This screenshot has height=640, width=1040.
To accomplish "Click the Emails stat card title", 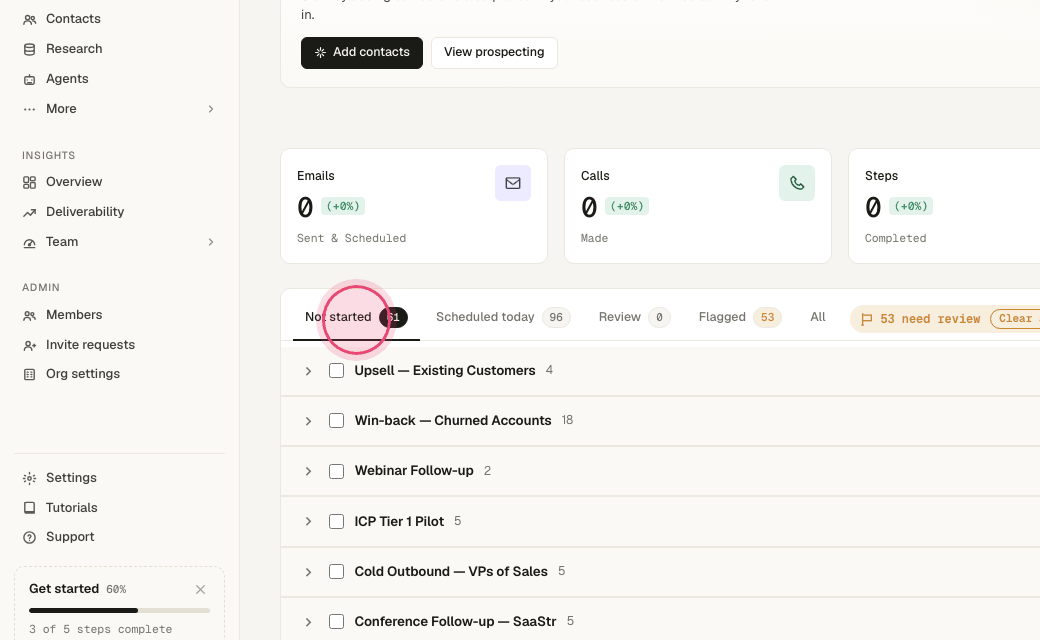I will [316, 176].
